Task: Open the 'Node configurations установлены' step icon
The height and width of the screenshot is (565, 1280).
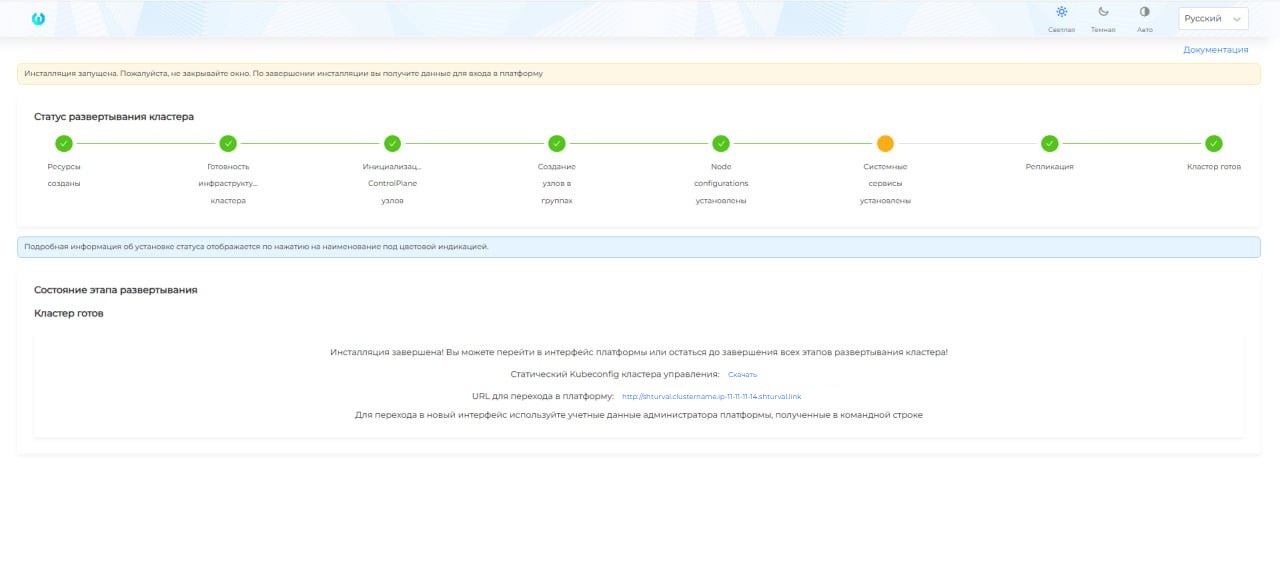Action: coord(721,143)
